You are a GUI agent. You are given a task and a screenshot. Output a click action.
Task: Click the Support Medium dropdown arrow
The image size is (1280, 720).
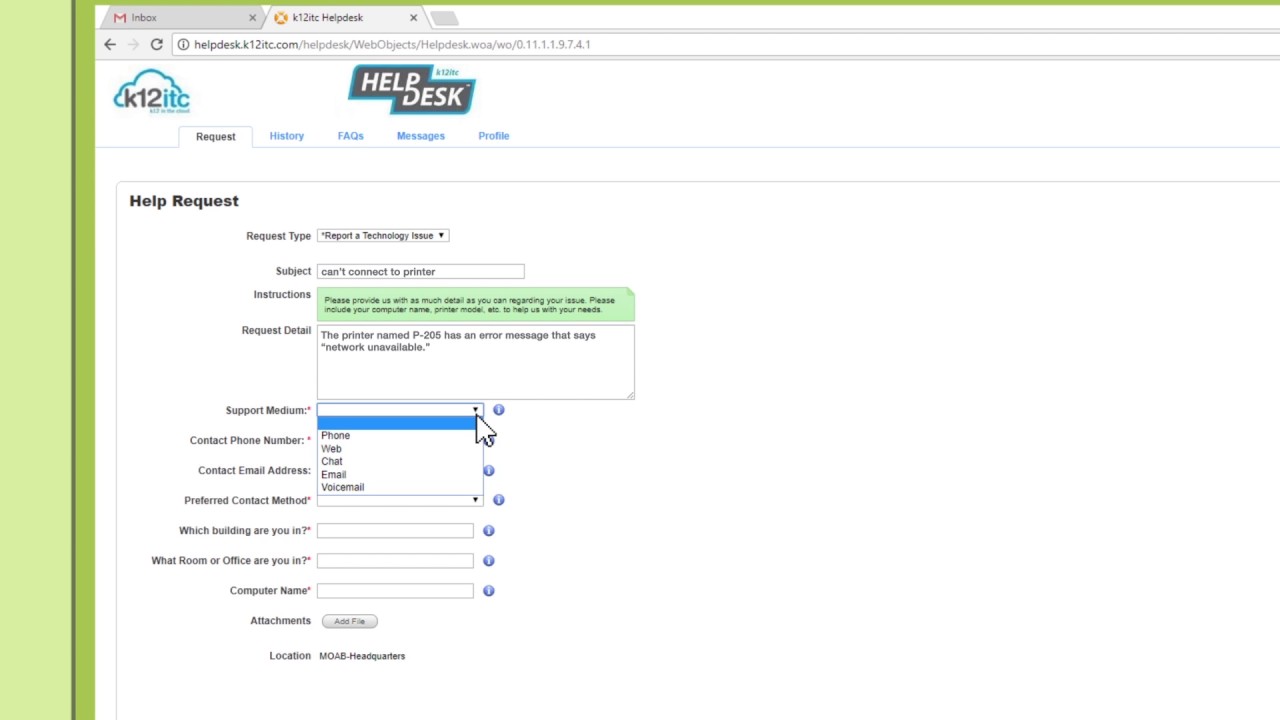tap(475, 410)
